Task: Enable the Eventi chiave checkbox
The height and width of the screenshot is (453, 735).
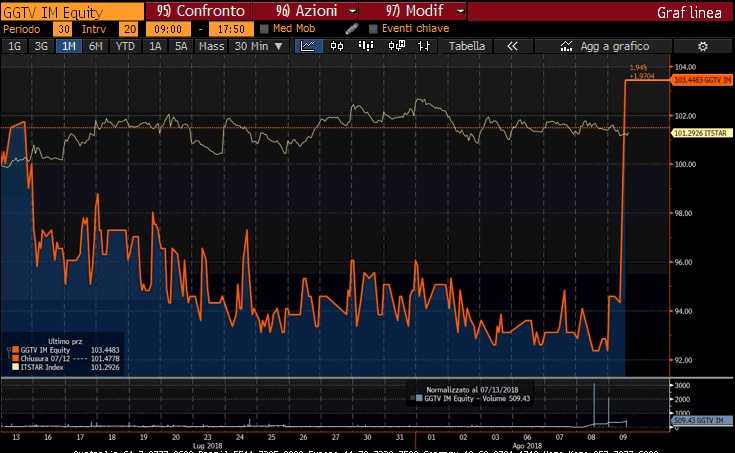Action: click(x=373, y=29)
